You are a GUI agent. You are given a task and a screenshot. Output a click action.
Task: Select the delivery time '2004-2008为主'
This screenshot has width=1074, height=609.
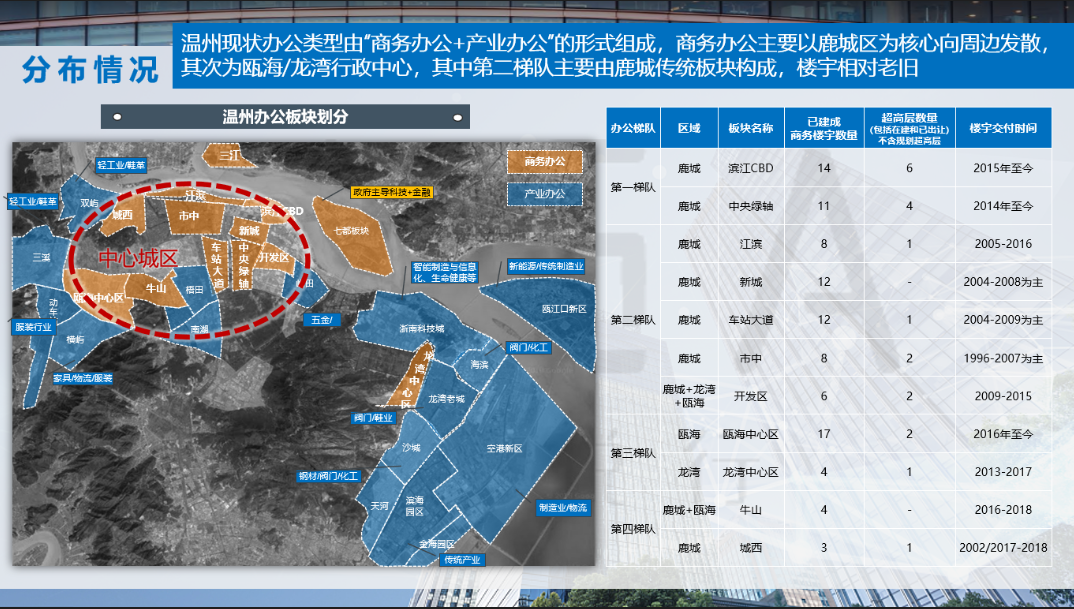tap(1003, 282)
